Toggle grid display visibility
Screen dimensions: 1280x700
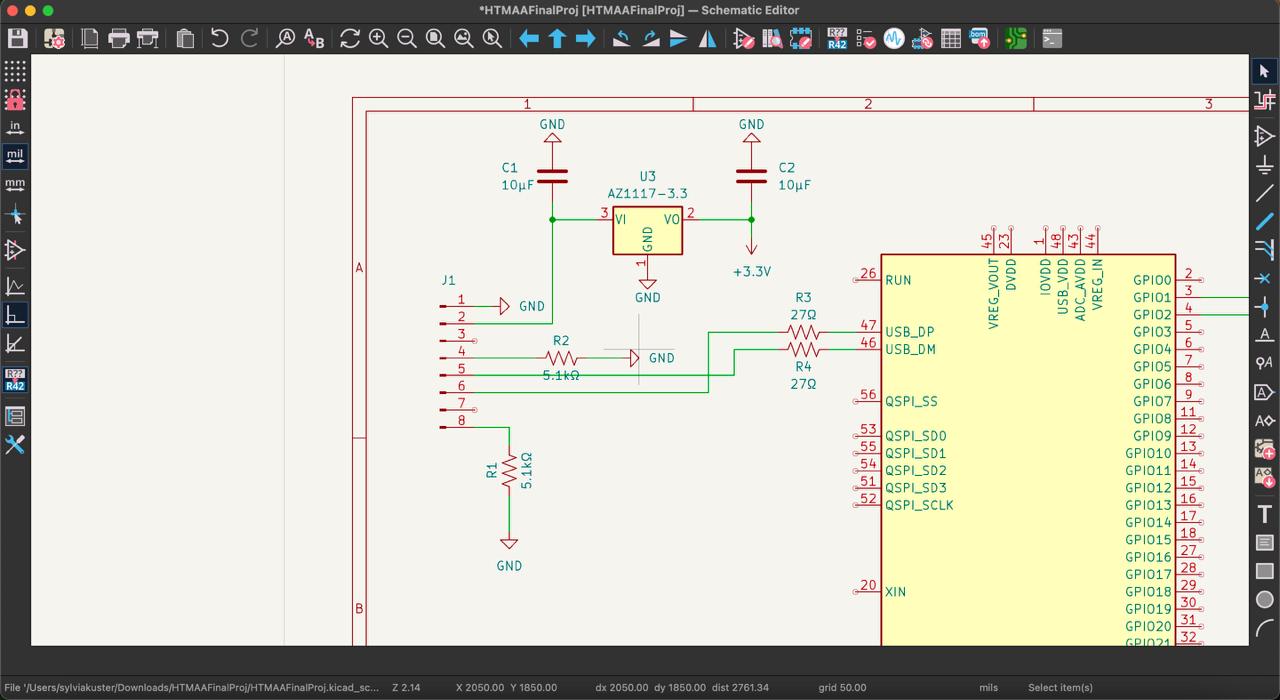pos(15,71)
